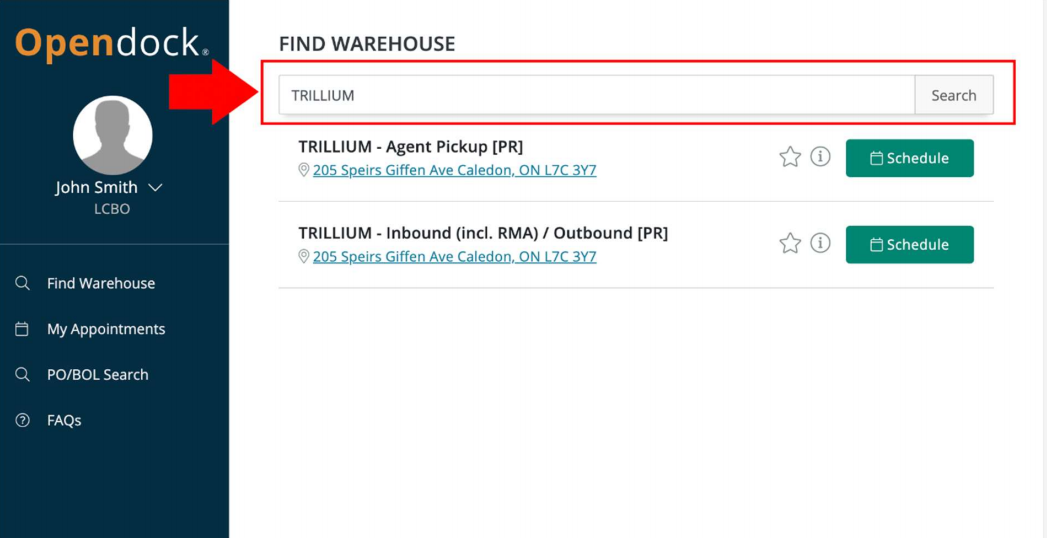
Task: Click the Find Warehouse magnifier icon
Action: [23, 284]
